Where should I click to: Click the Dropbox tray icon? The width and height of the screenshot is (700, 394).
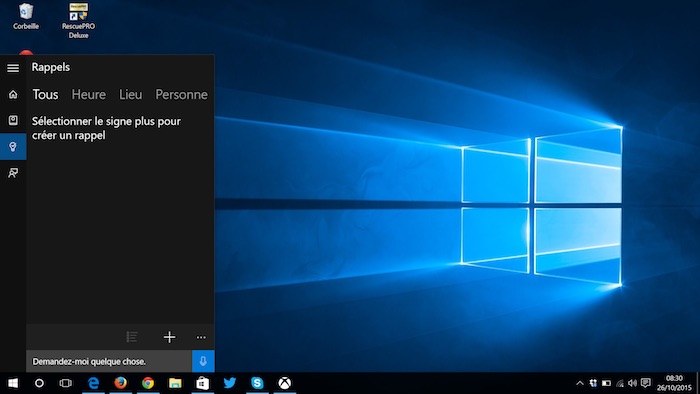point(593,383)
